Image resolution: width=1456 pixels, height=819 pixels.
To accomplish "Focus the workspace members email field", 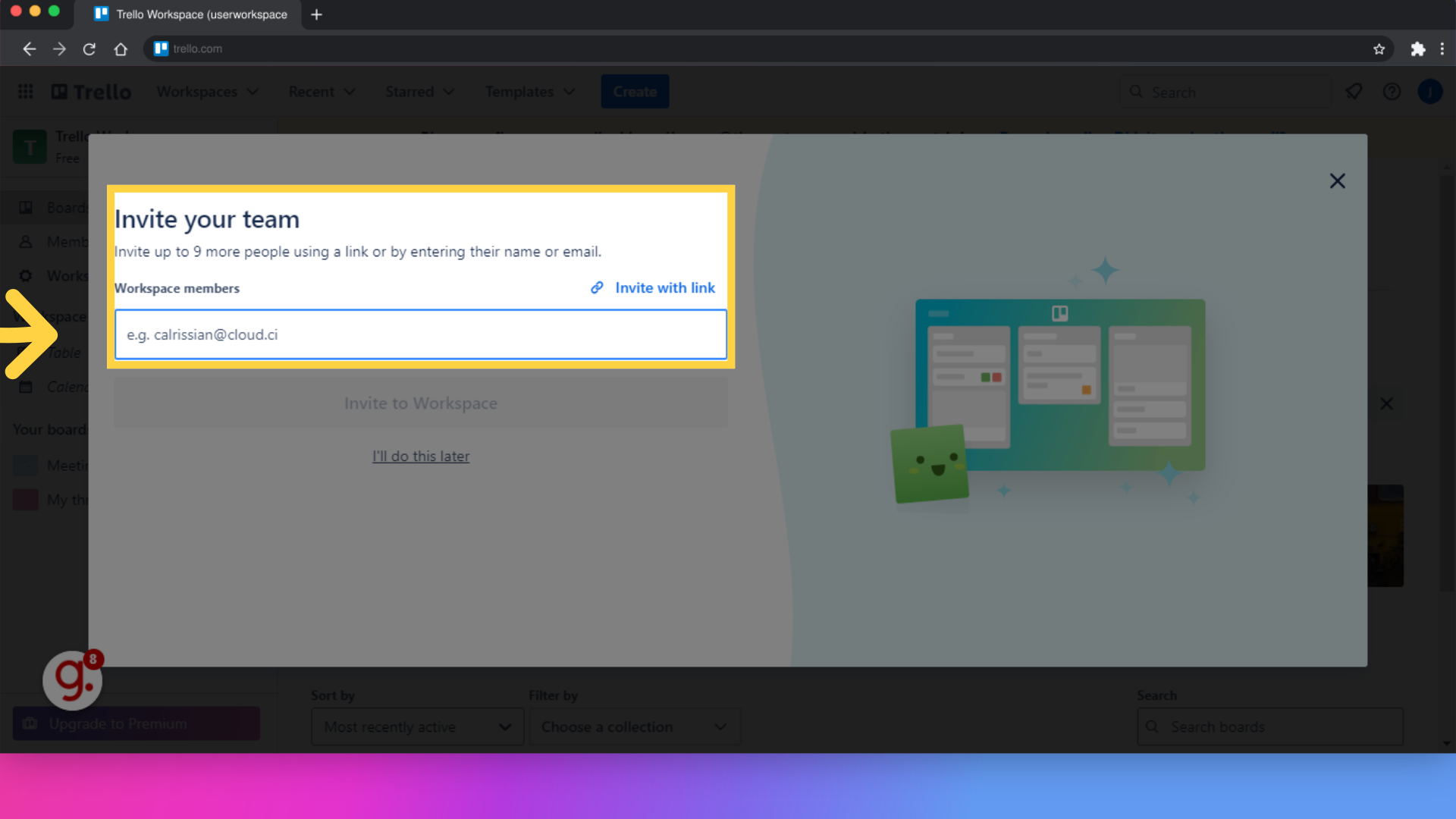I will pos(421,334).
